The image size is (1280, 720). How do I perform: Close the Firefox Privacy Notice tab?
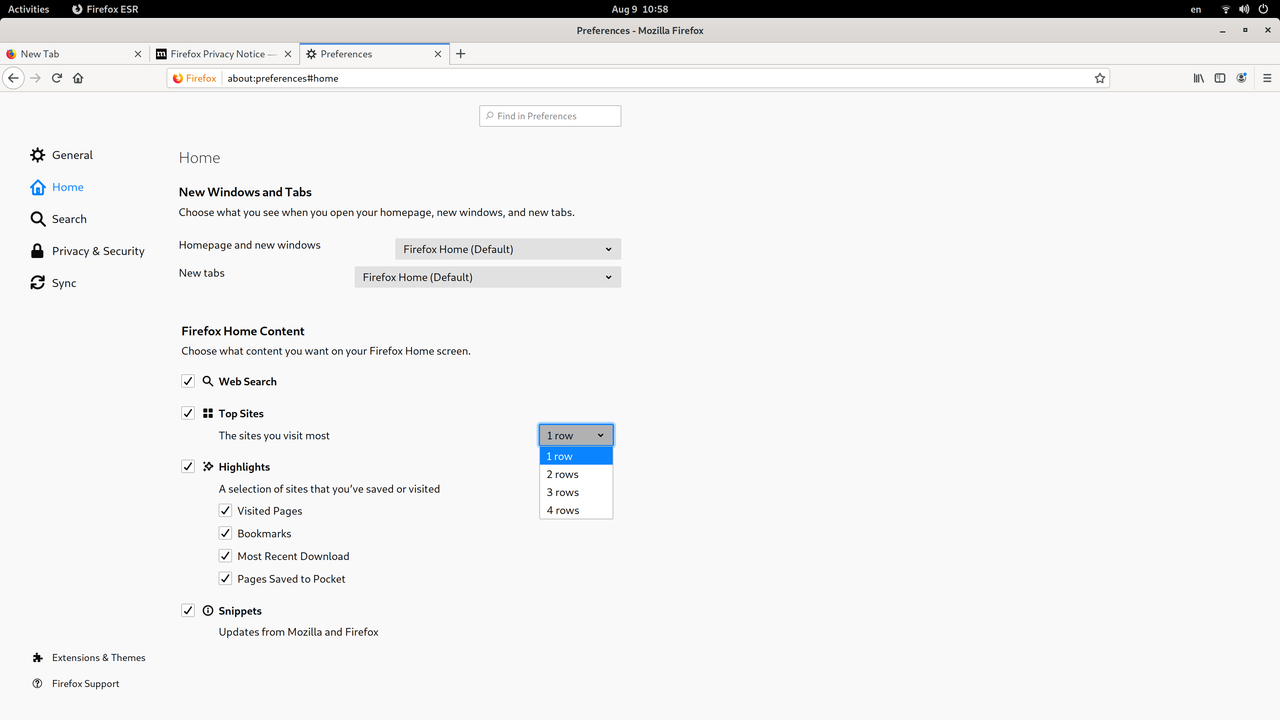(288, 54)
